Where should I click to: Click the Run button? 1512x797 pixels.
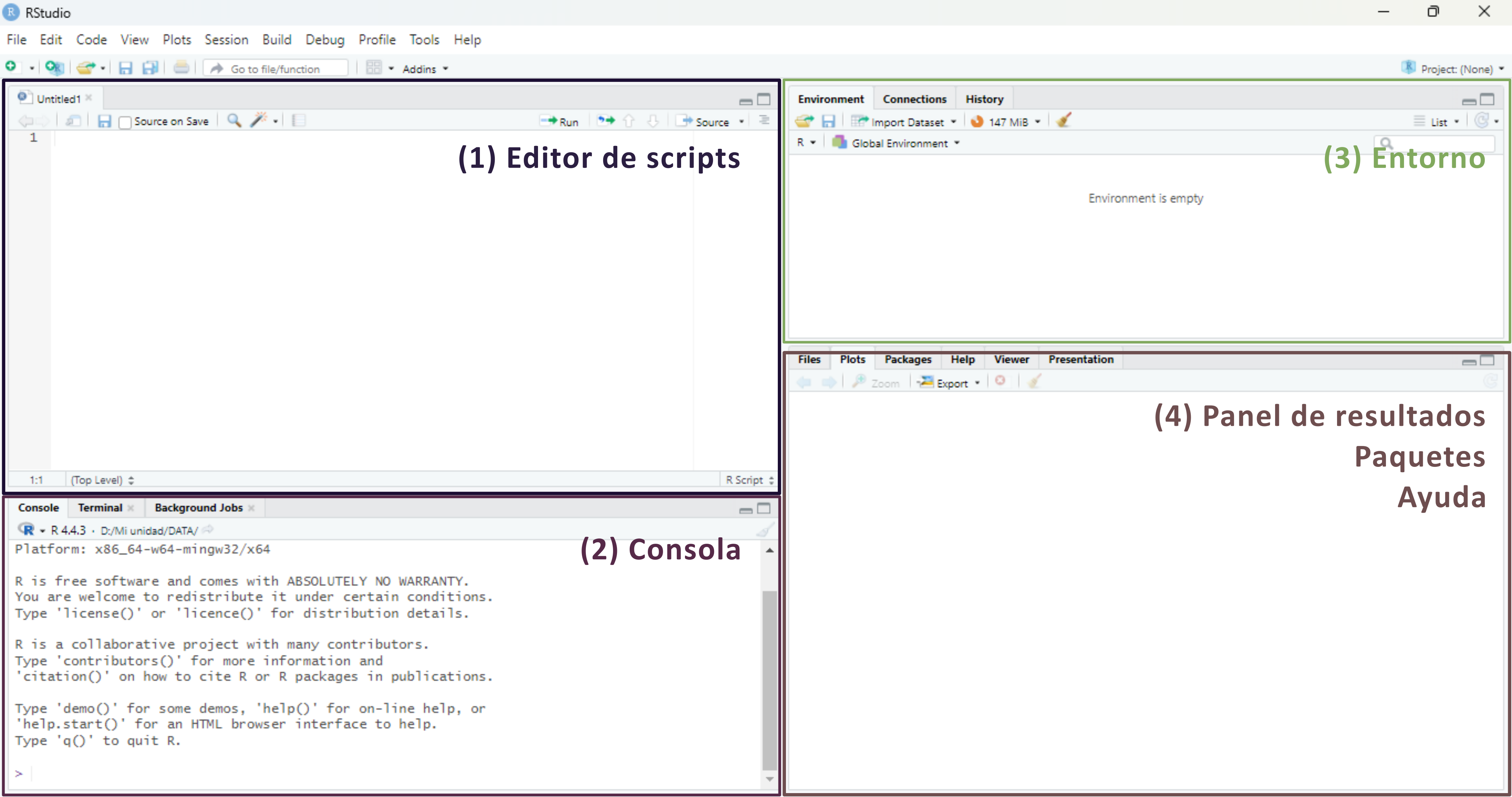tap(560, 121)
